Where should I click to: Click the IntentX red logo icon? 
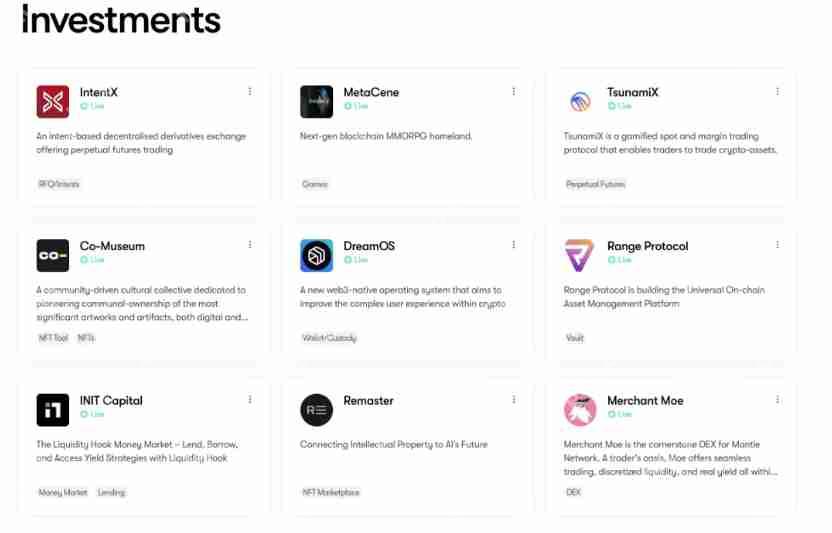coord(53,101)
